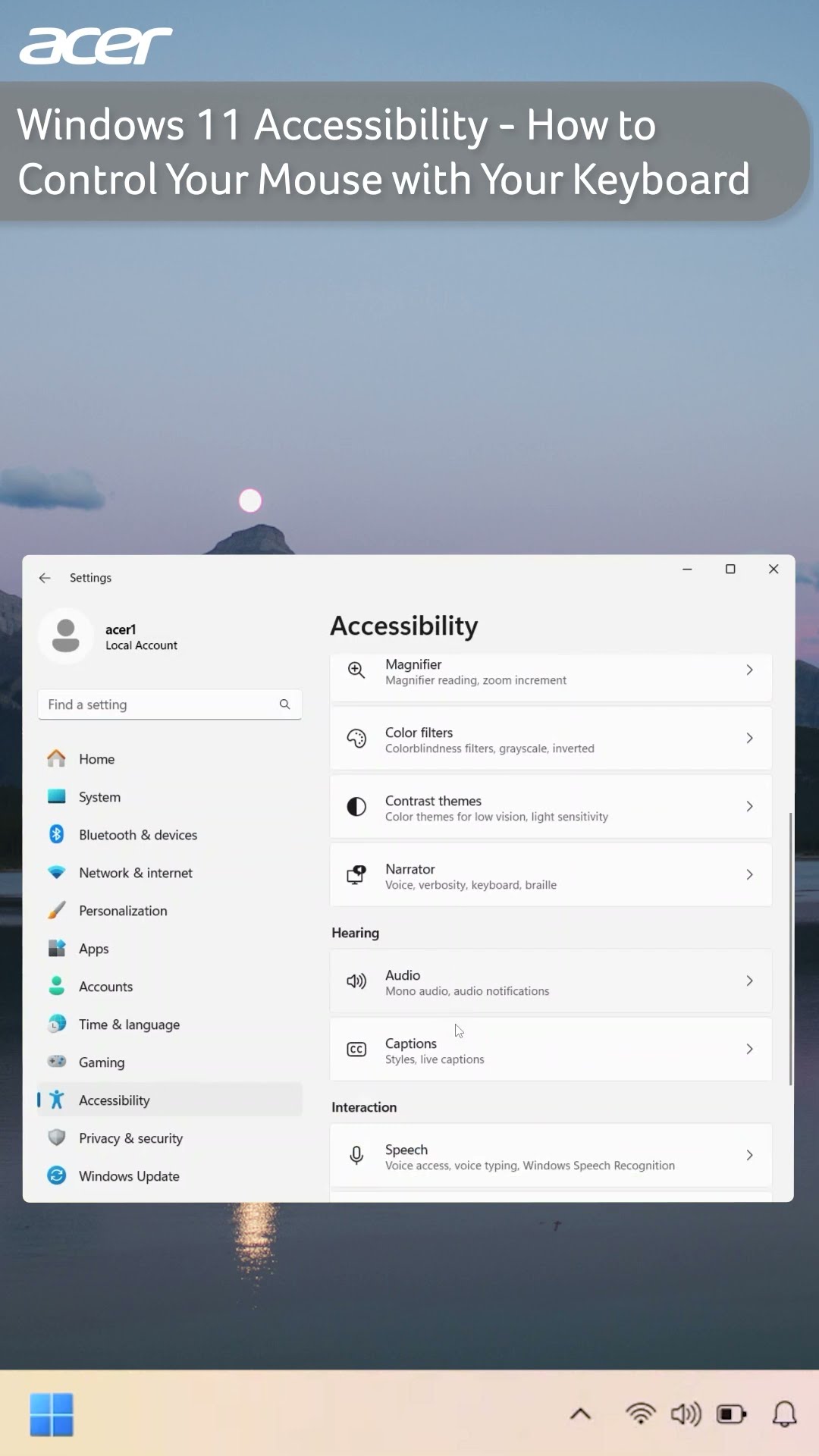Click the Hearing section label
Image resolution: width=819 pixels, height=1456 pixels.
click(355, 933)
